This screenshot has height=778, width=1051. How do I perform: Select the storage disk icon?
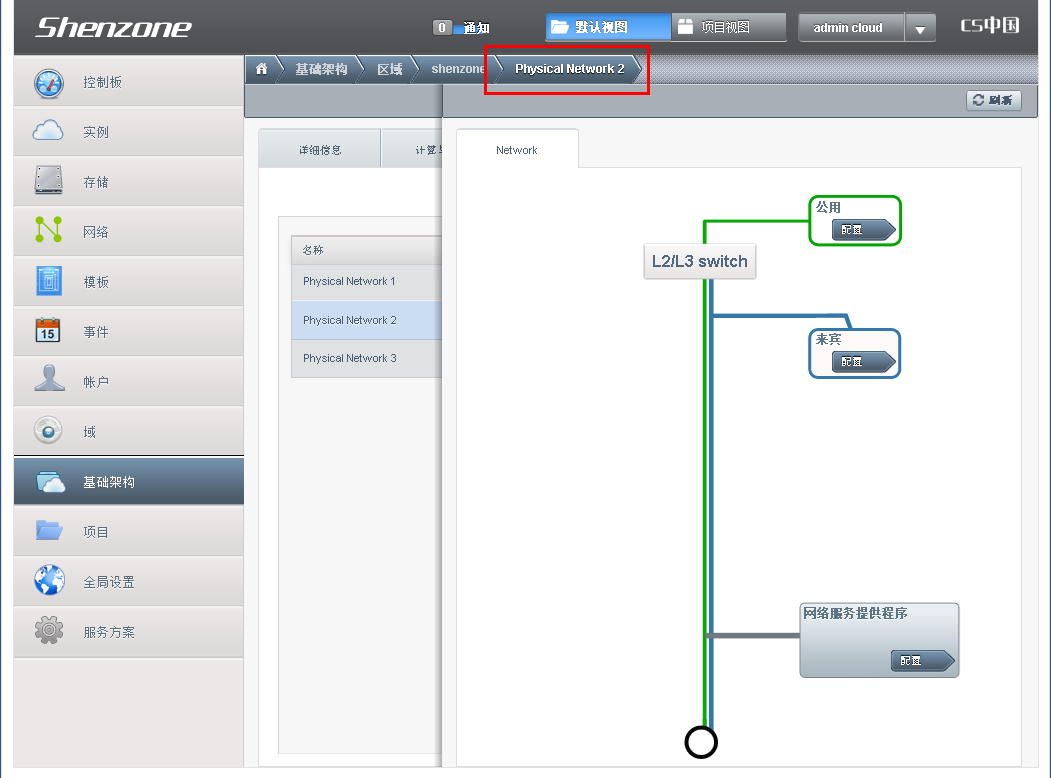point(48,181)
